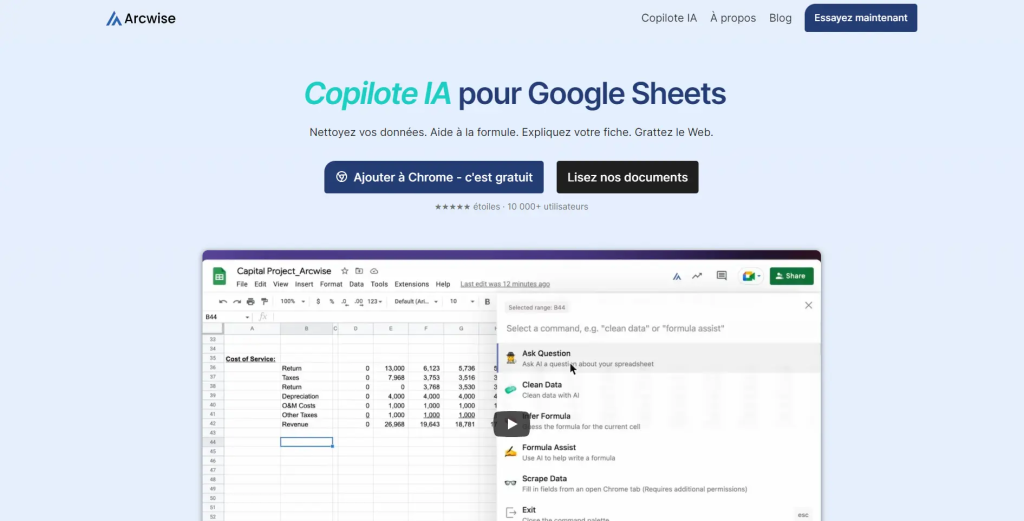
Task: Click the Formula Assist writing hand icon
Action: (x=511, y=452)
